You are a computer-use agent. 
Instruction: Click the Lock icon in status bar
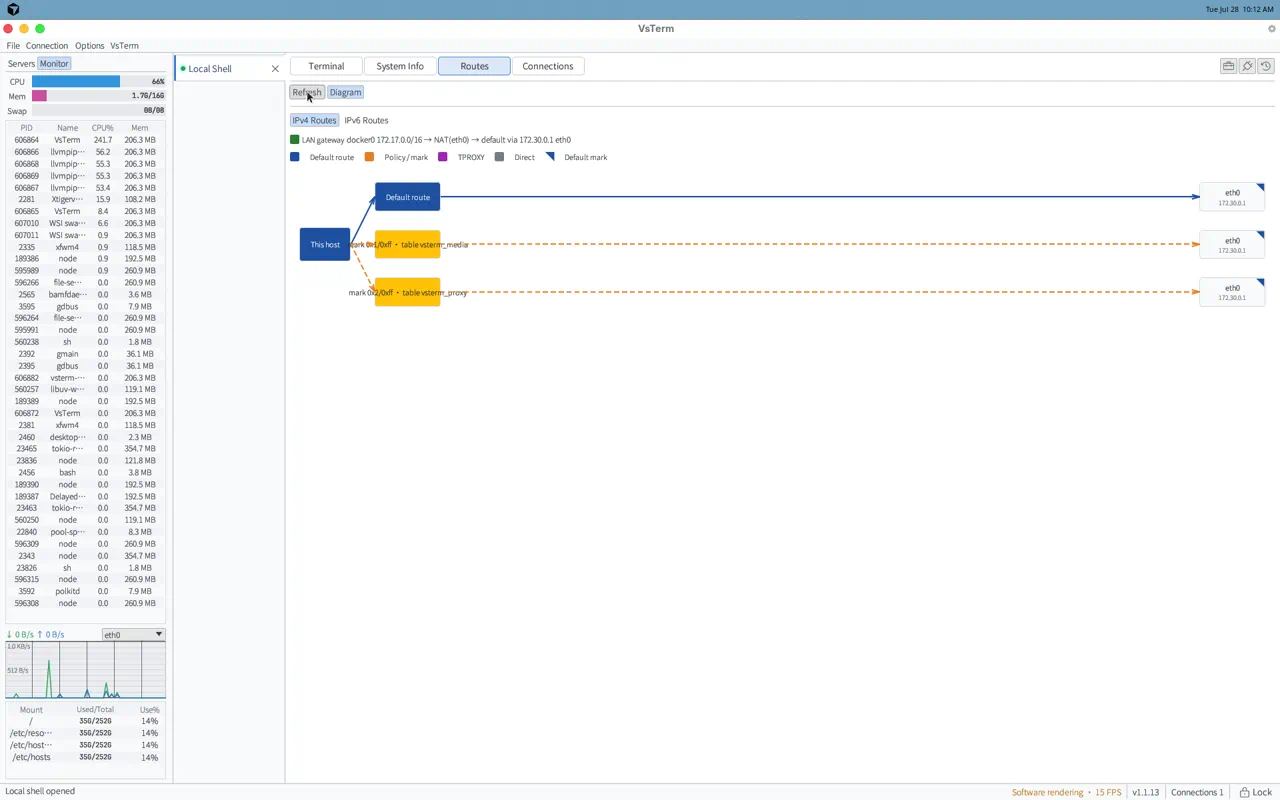(1255, 792)
